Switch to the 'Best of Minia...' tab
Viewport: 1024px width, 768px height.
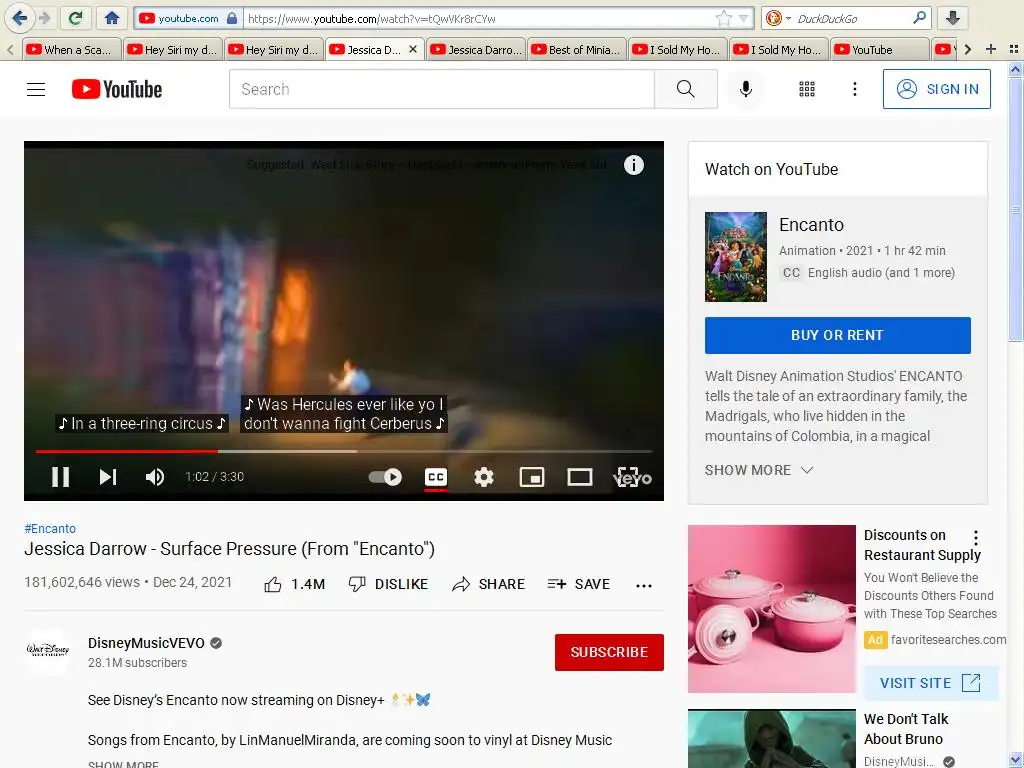pos(578,50)
